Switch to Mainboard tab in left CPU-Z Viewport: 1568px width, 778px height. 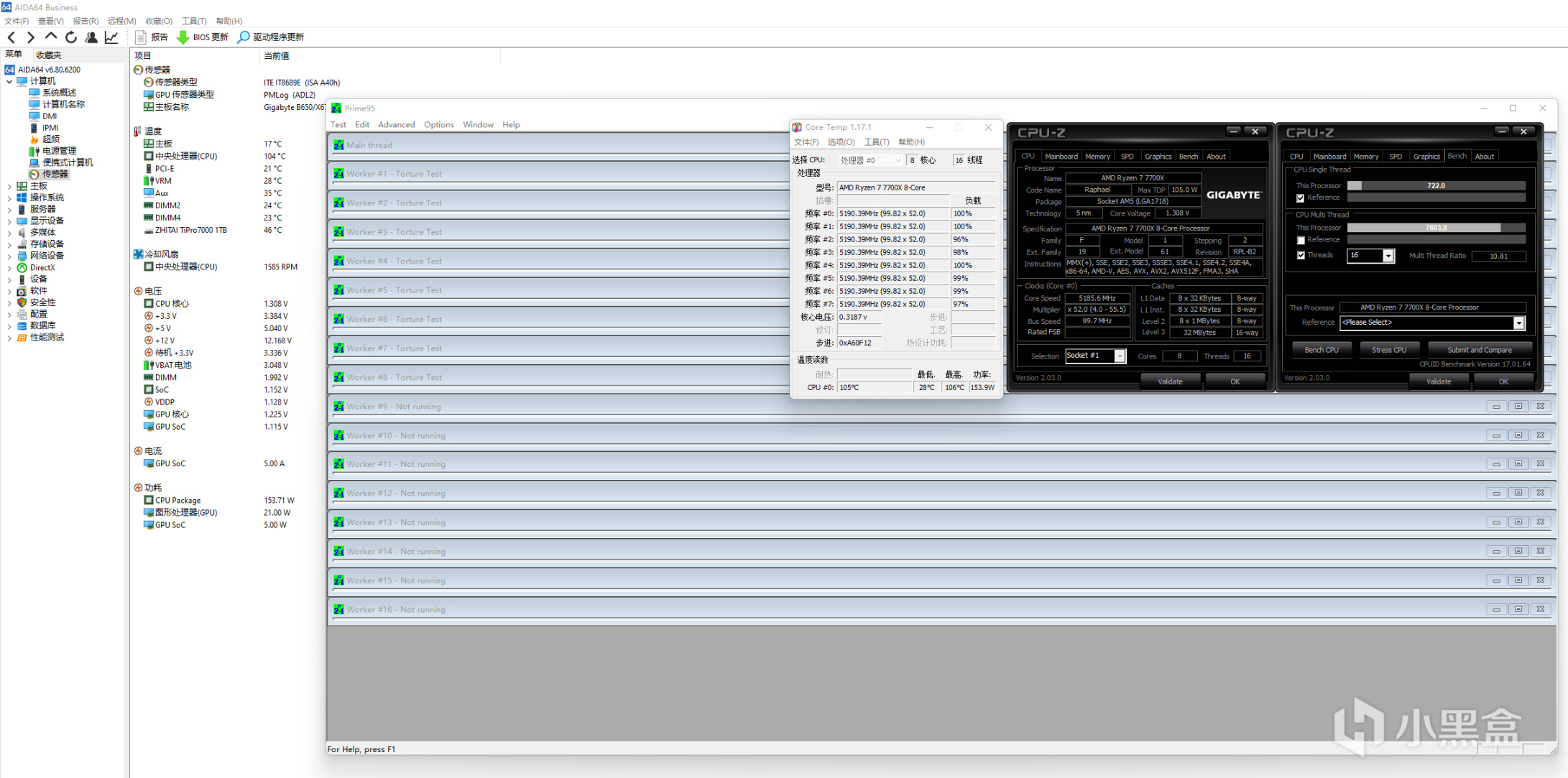(1061, 157)
